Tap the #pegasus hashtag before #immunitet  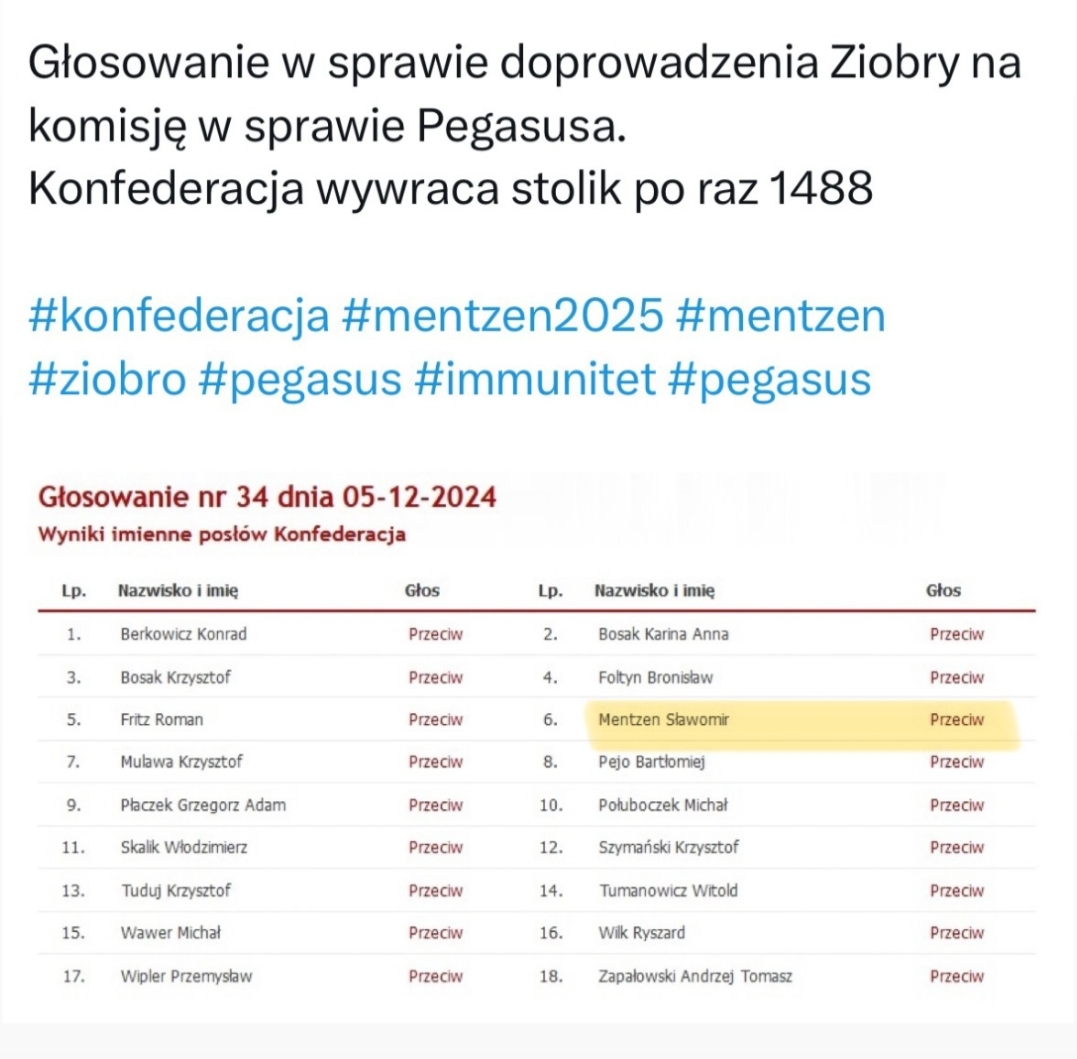[x=316, y=380]
